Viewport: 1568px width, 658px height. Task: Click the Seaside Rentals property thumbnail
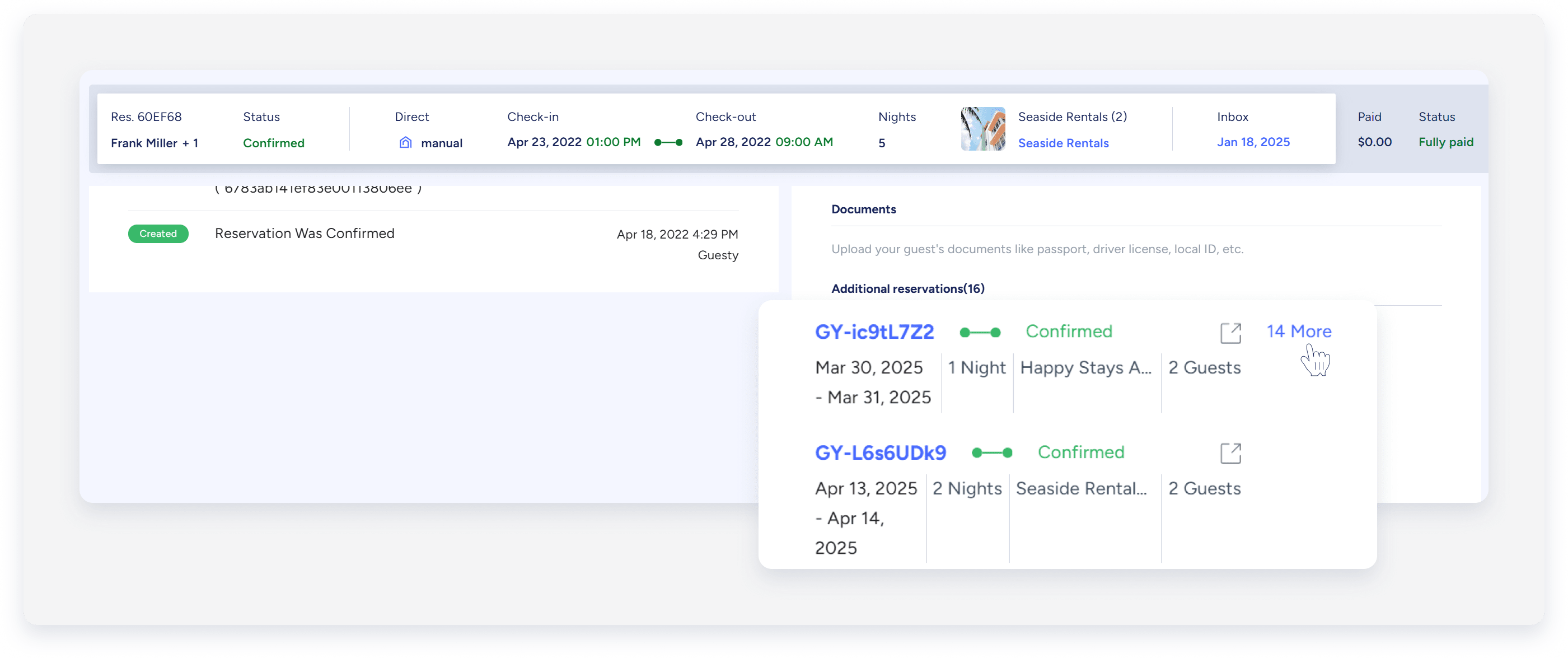tap(982, 129)
